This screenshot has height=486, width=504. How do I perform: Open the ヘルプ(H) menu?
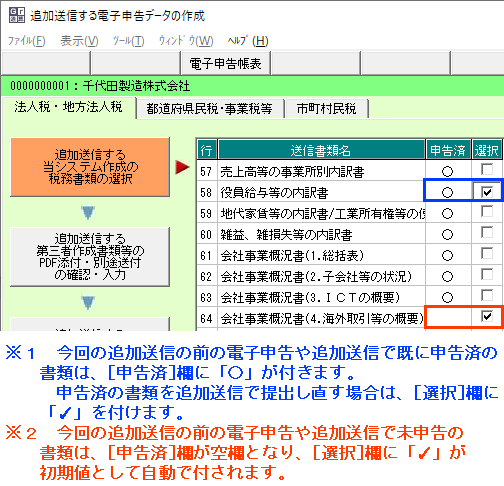click(x=248, y=41)
